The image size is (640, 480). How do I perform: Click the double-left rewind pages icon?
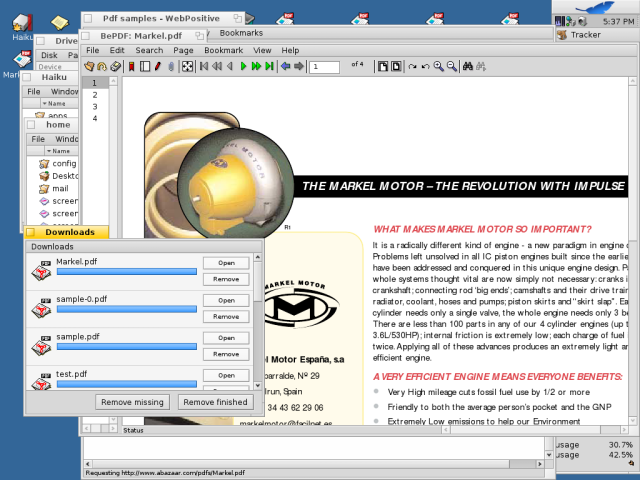[217, 66]
